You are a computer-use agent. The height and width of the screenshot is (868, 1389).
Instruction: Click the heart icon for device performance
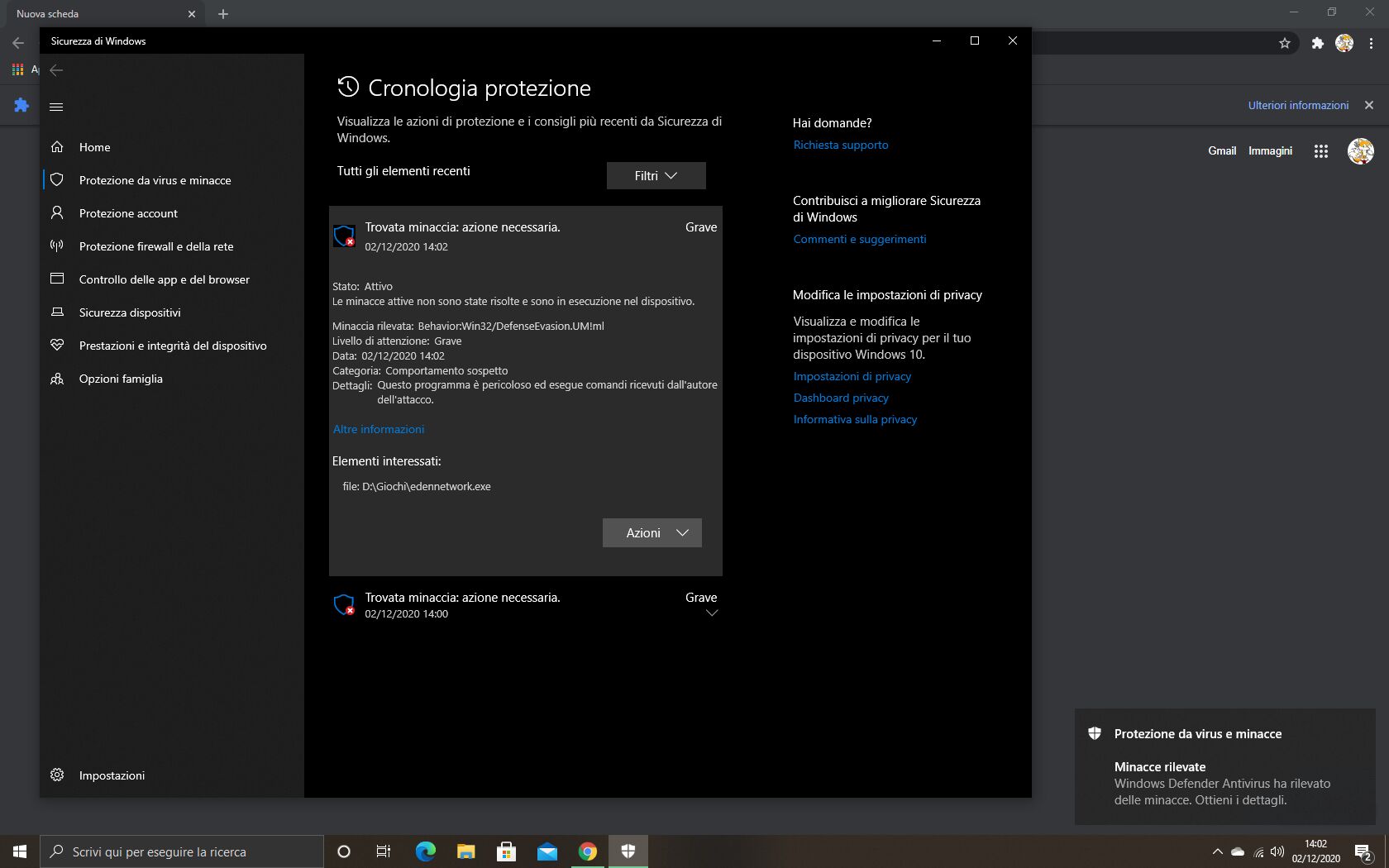pos(57,346)
